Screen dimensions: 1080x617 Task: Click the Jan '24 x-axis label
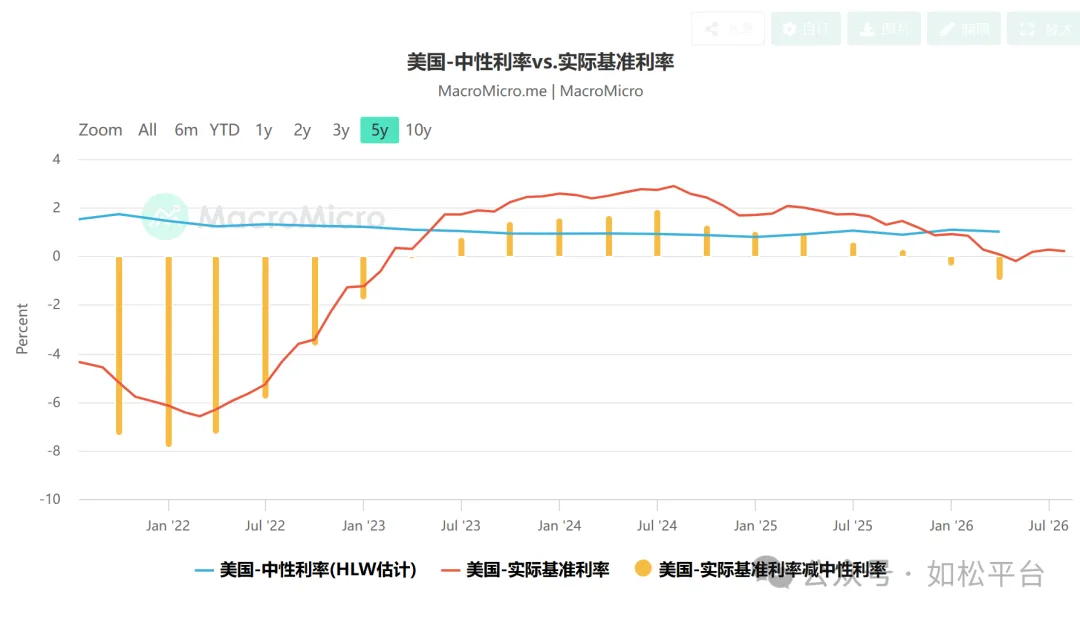[x=559, y=525]
